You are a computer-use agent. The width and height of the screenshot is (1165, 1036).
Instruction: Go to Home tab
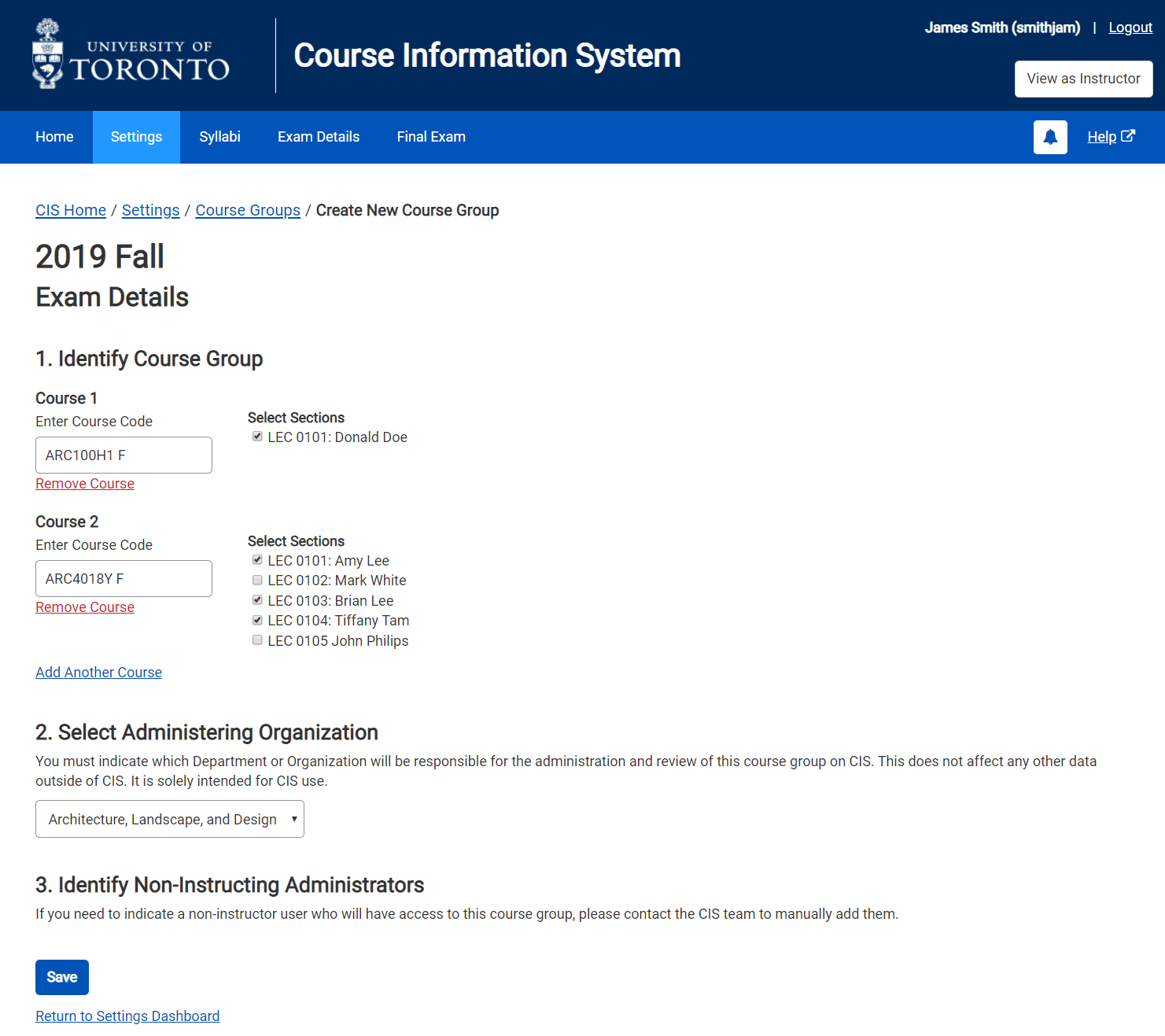54,137
